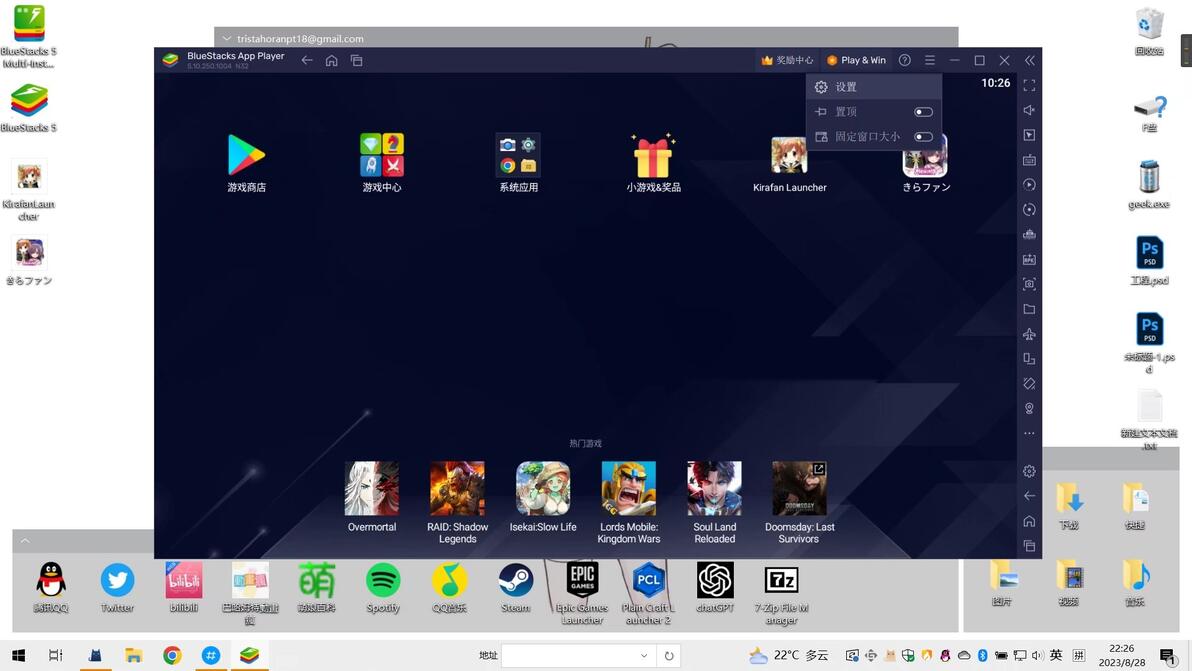This screenshot has height=671, width=1192.
Task: Open the media folder icon in sidebar
Action: coord(1029,309)
